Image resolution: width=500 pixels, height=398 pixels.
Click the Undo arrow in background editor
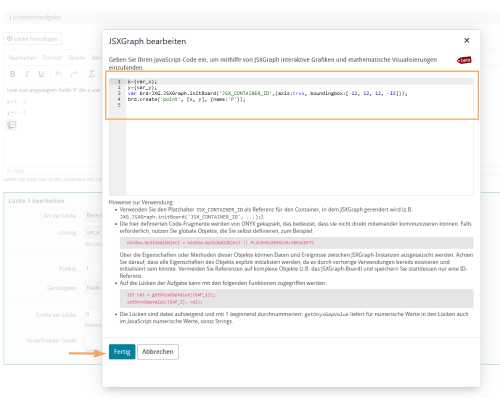coord(59,74)
